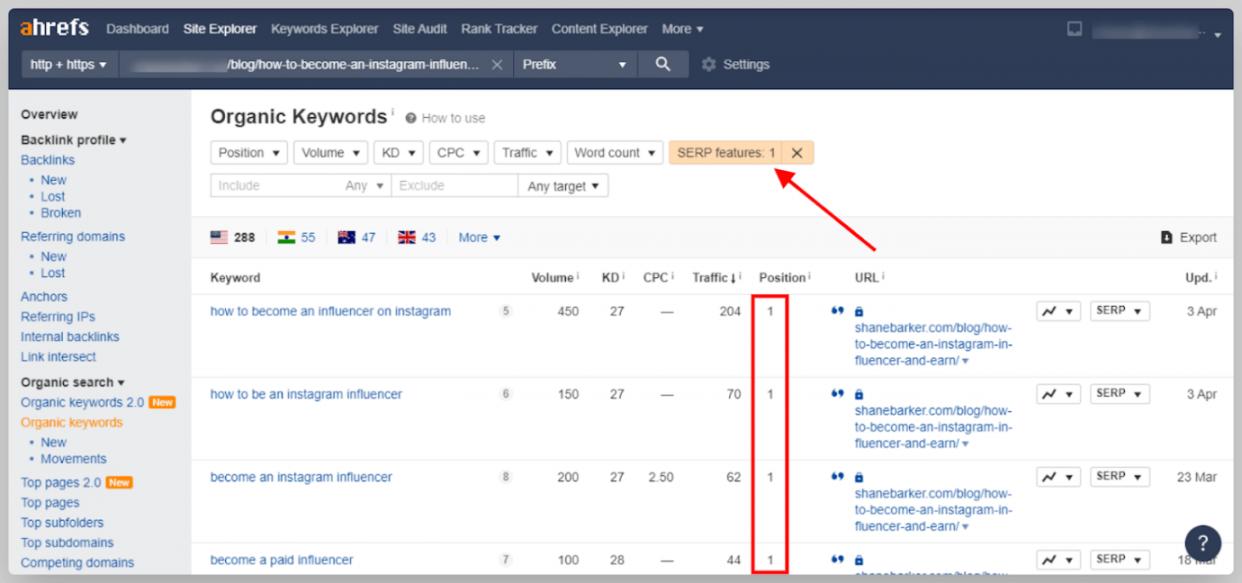1242x583 pixels.
Task: Click the notifications monitor icon in header
Action: [x=1075, y=29]
